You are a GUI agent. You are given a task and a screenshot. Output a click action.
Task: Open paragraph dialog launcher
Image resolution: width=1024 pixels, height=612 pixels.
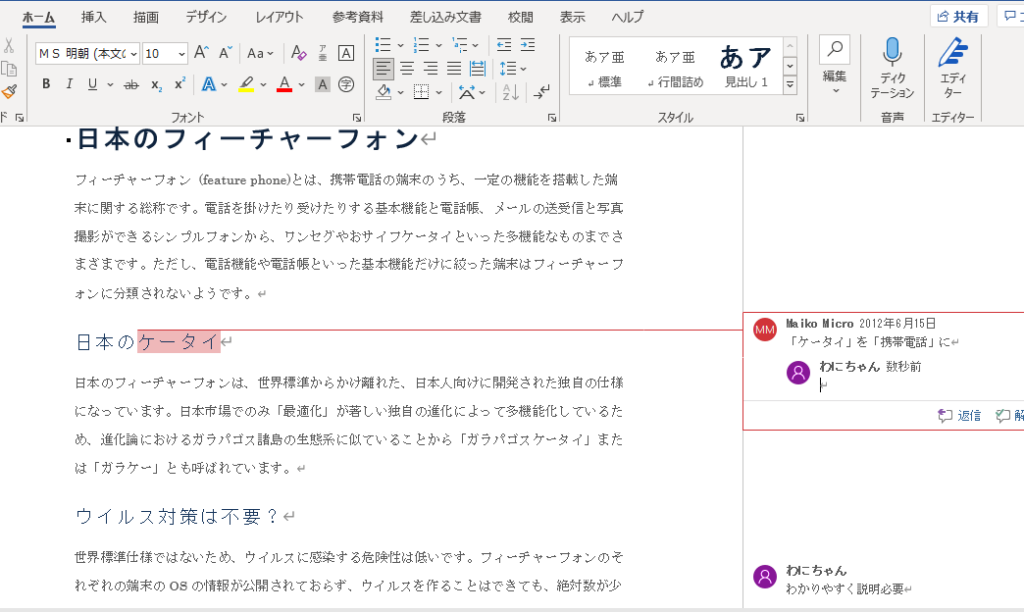tap(552, 118)
